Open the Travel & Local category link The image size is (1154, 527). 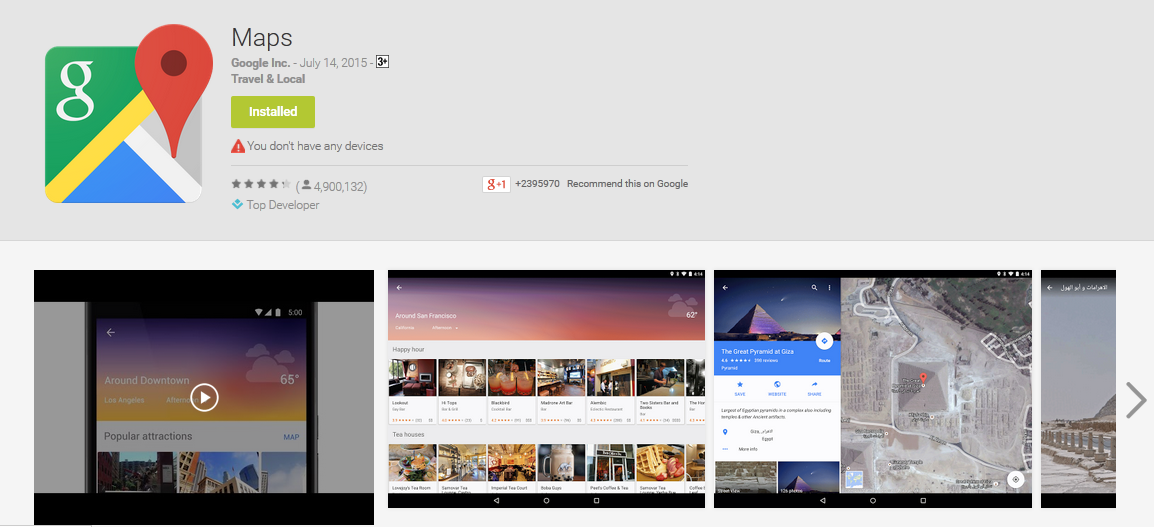pyautogui.click(x=268, y=79)
